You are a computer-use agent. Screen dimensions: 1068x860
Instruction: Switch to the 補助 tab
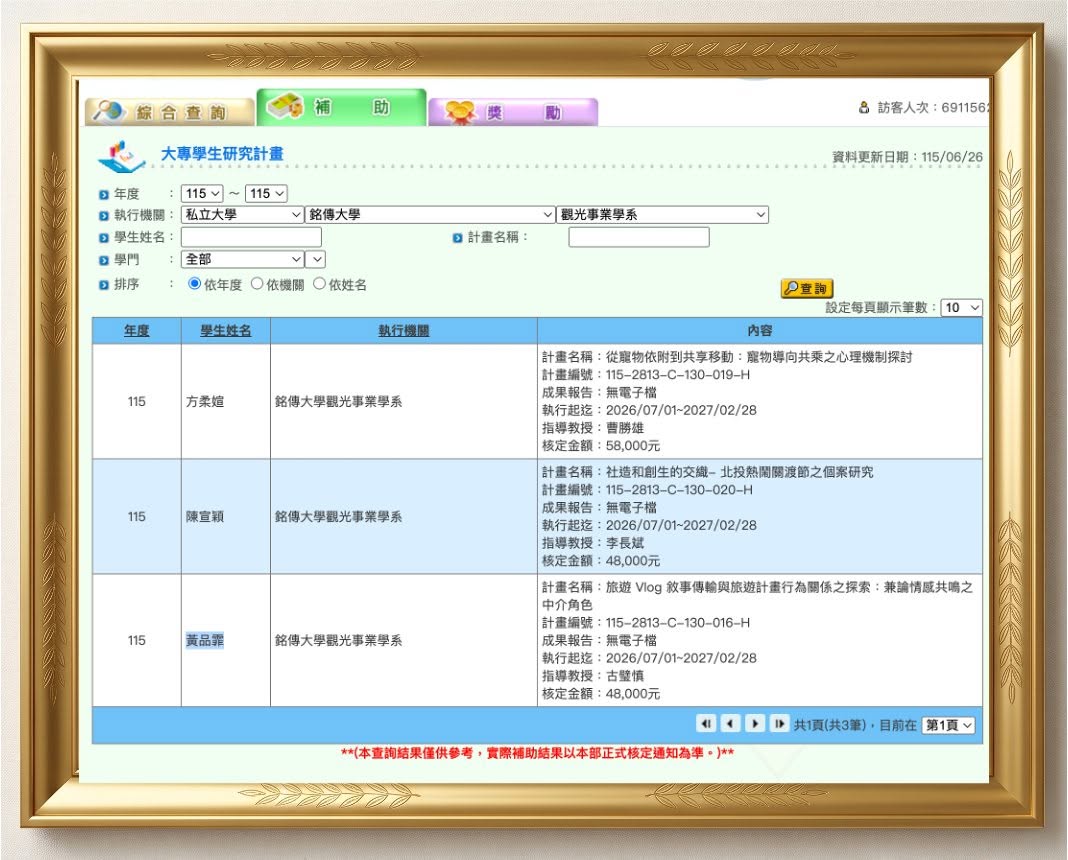[342, 108]
